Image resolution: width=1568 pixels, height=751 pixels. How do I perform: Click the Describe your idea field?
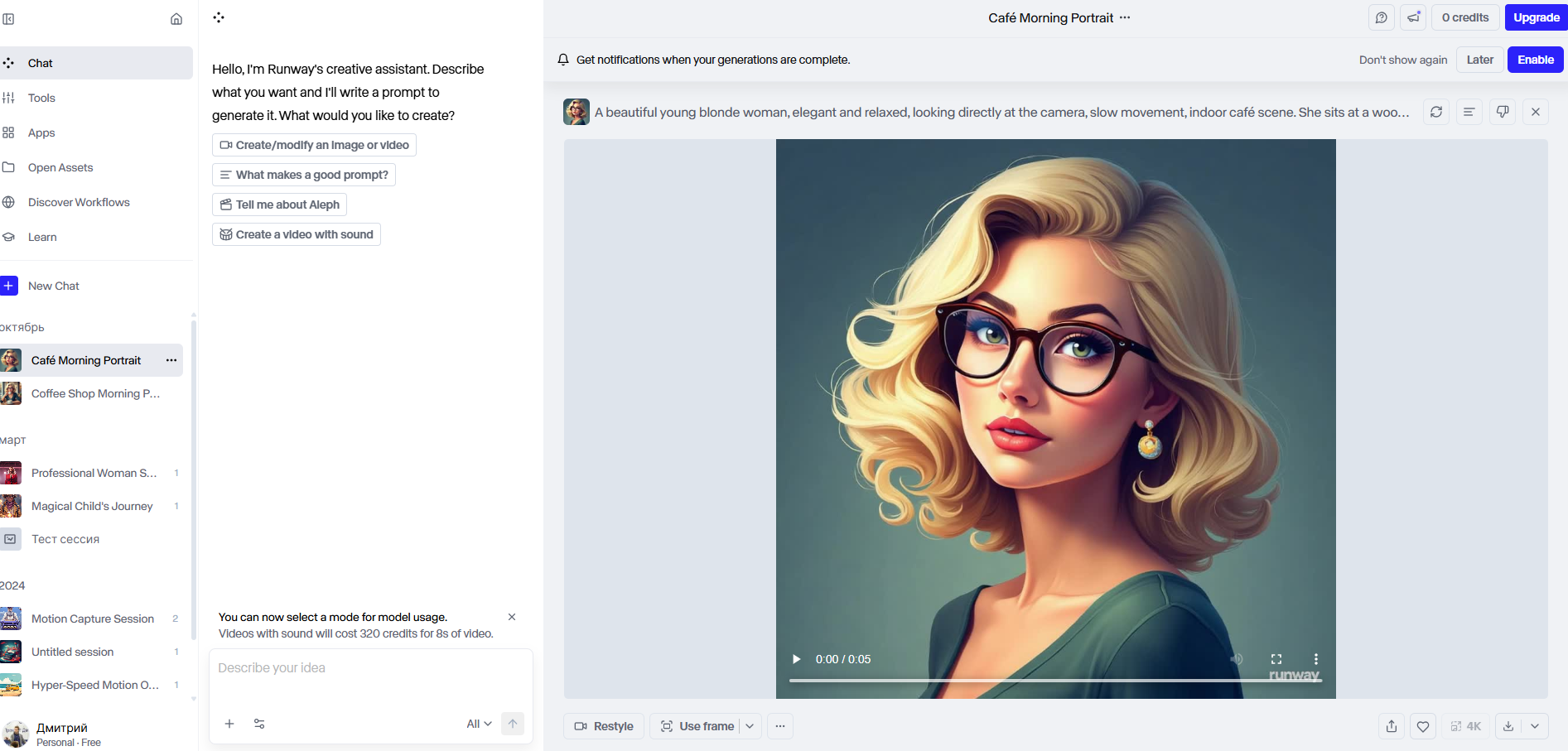point(370,668)
